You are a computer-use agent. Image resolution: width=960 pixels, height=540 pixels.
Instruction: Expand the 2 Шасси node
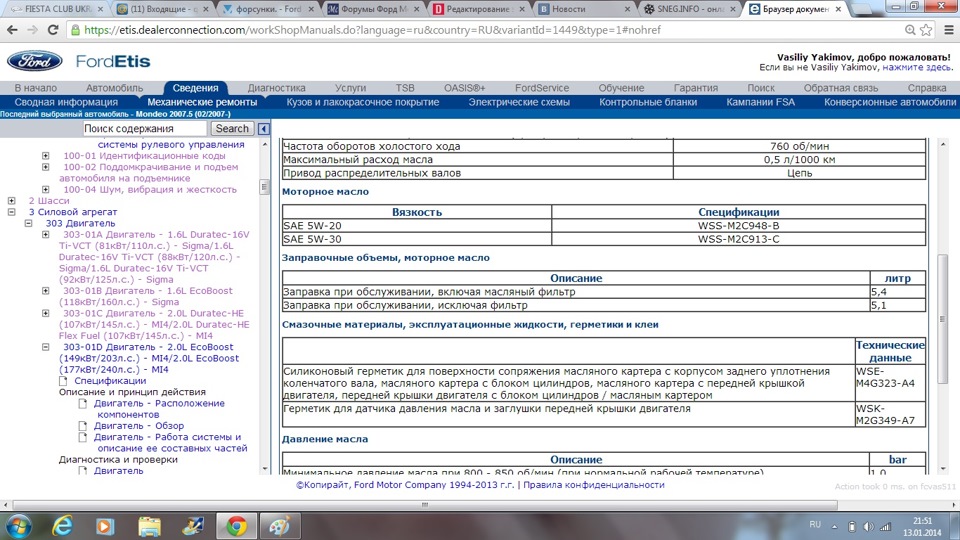pyautogui.click(x=11, y=200)
